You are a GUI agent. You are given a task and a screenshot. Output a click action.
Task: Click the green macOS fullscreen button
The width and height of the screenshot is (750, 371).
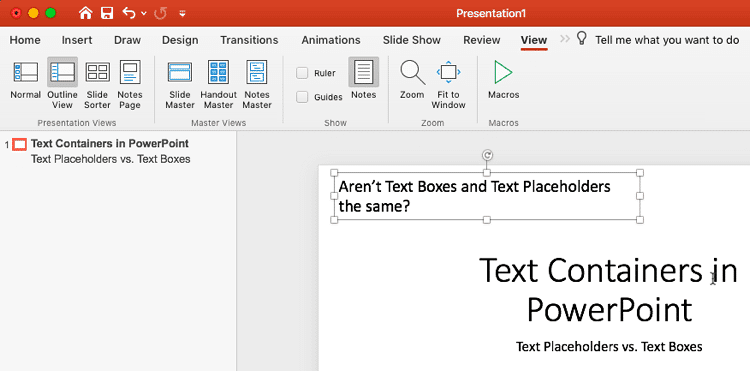pos(50,13)
